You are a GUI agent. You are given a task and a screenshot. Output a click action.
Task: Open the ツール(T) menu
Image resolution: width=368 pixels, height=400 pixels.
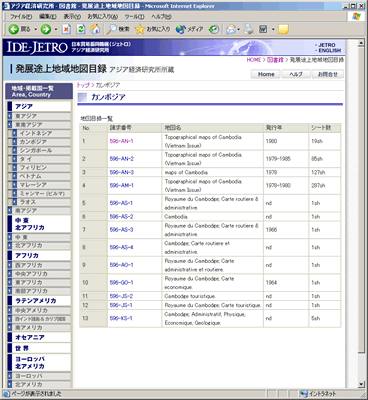(134, 16)
